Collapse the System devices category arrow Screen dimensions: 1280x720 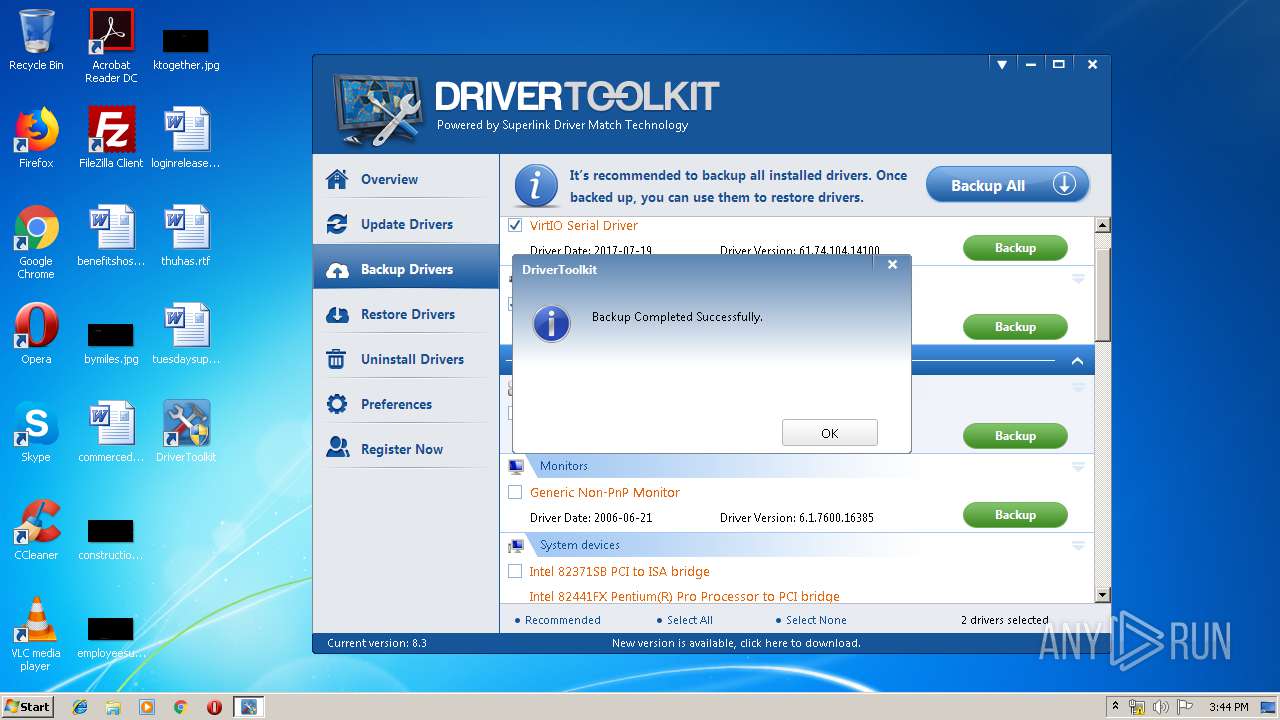tap(1078, 545)
